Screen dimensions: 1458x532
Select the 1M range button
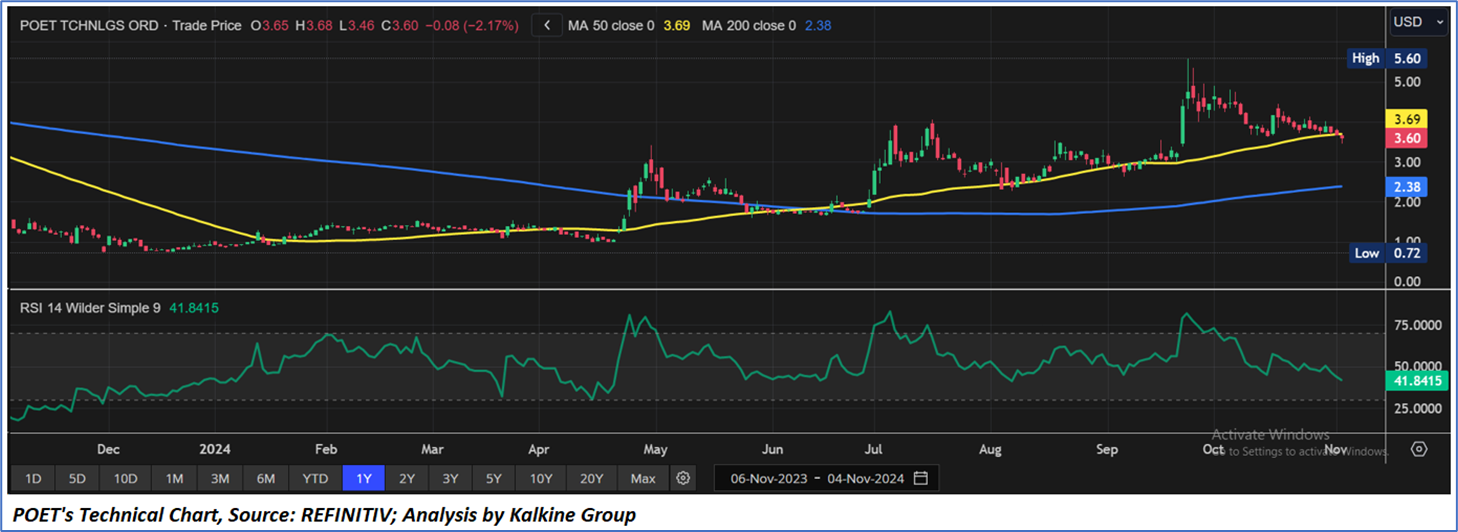tap(174, 478)
